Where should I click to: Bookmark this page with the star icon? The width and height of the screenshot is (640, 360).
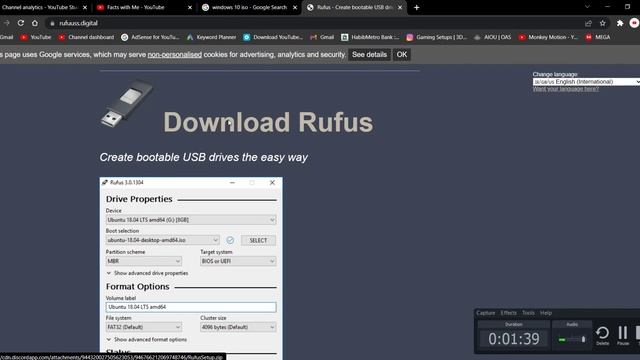(602, 23)
